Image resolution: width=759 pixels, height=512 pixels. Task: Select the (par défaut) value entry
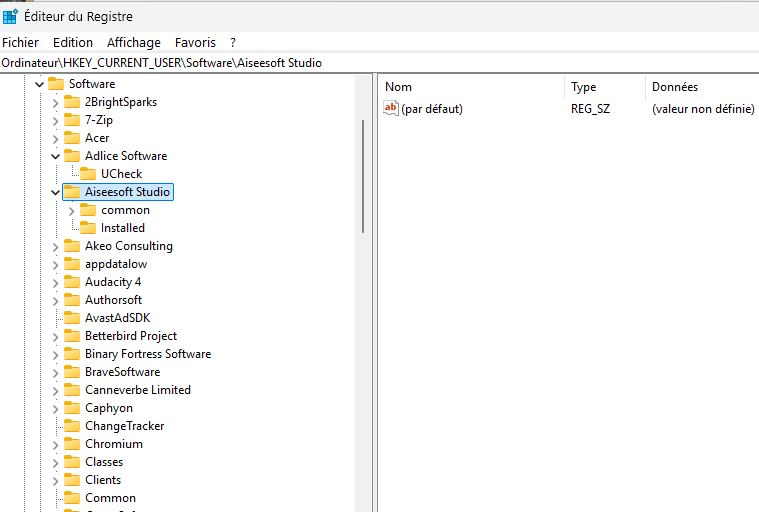point(432,109)
